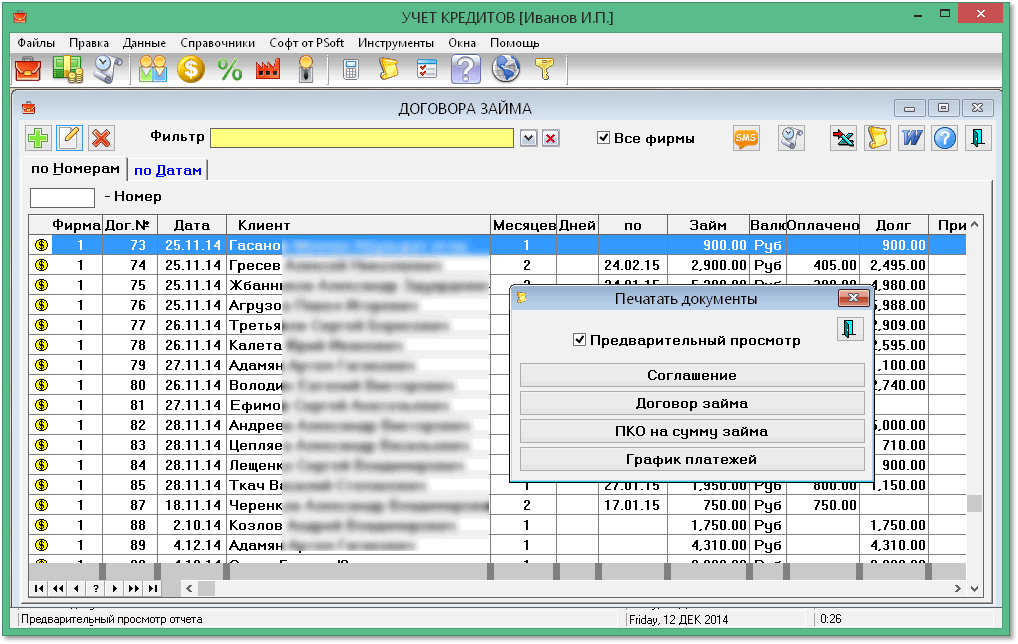The height and width of the screenshot is (644, 1018).
Task: Click the exit door icon in the window toolbar
Action: point(977,137)
